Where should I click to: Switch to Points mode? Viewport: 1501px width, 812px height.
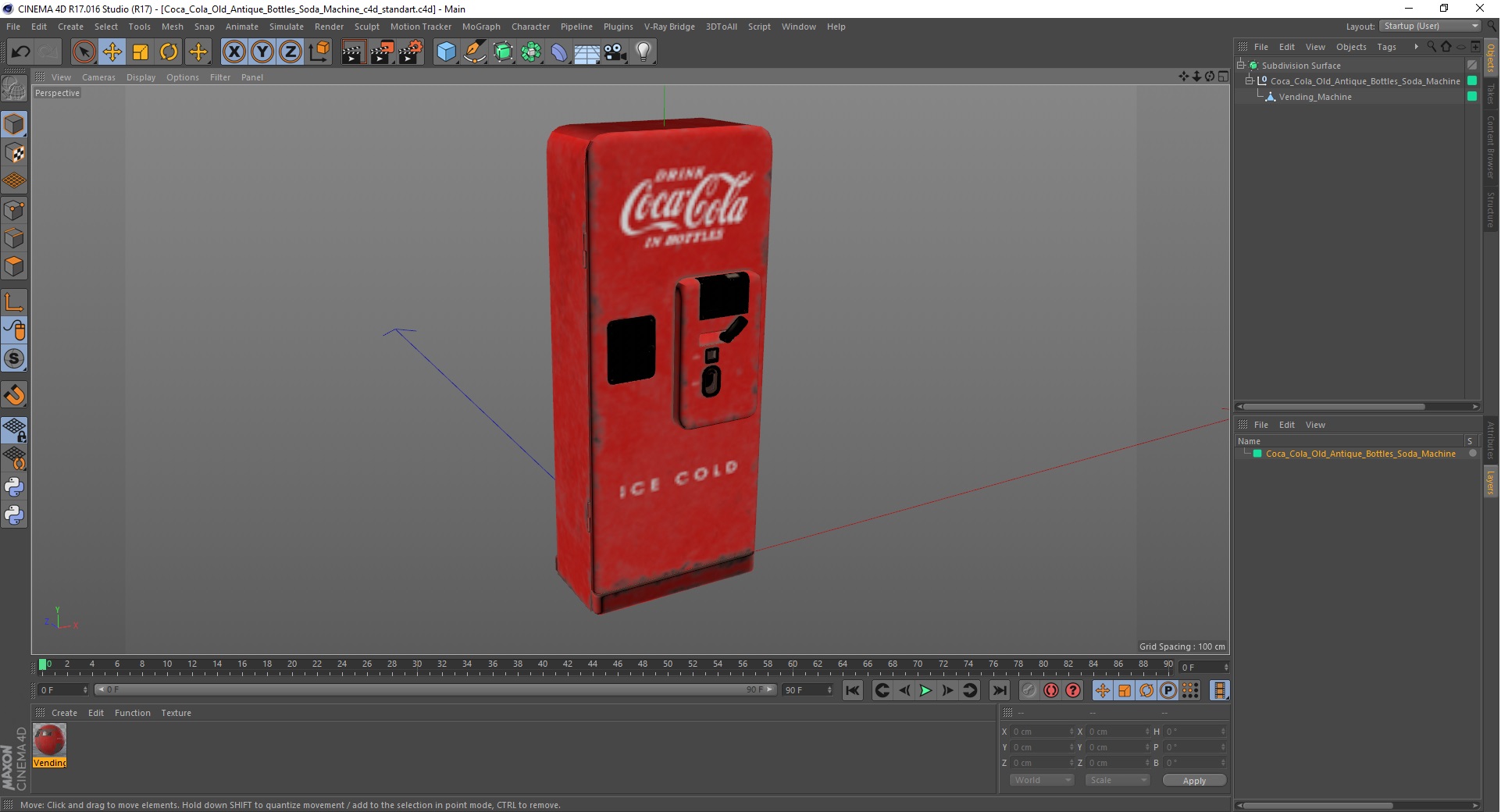pos(14,210)
